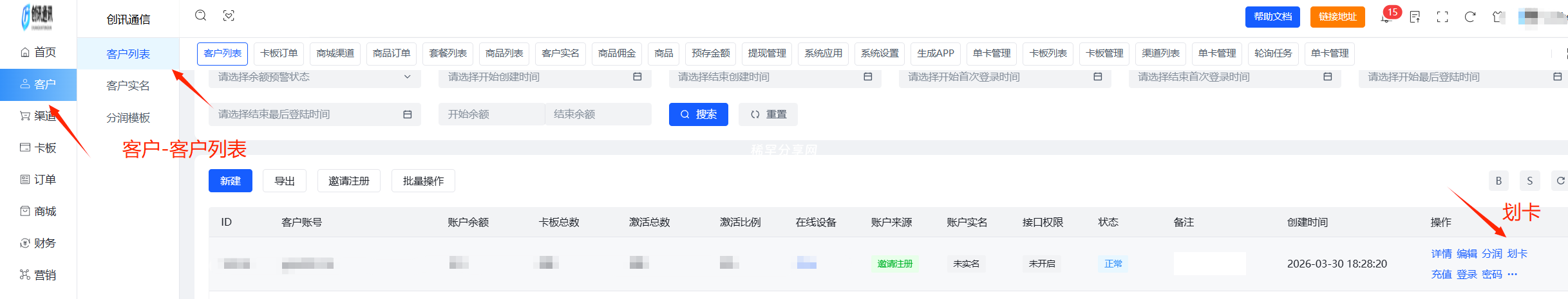
Task: Click the more actions ellipsis in row
Action: [x=1513, y=275]
